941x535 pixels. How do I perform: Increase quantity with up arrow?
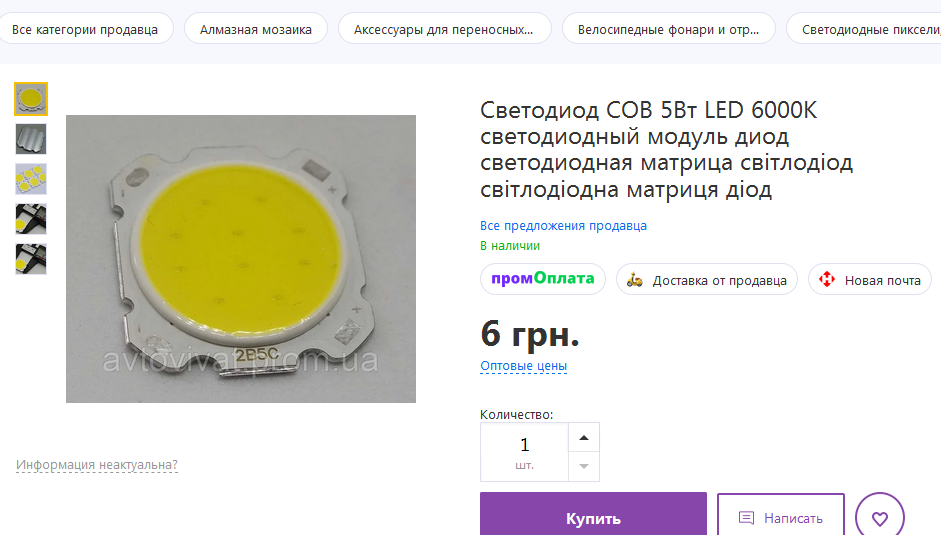coord(584,438)
